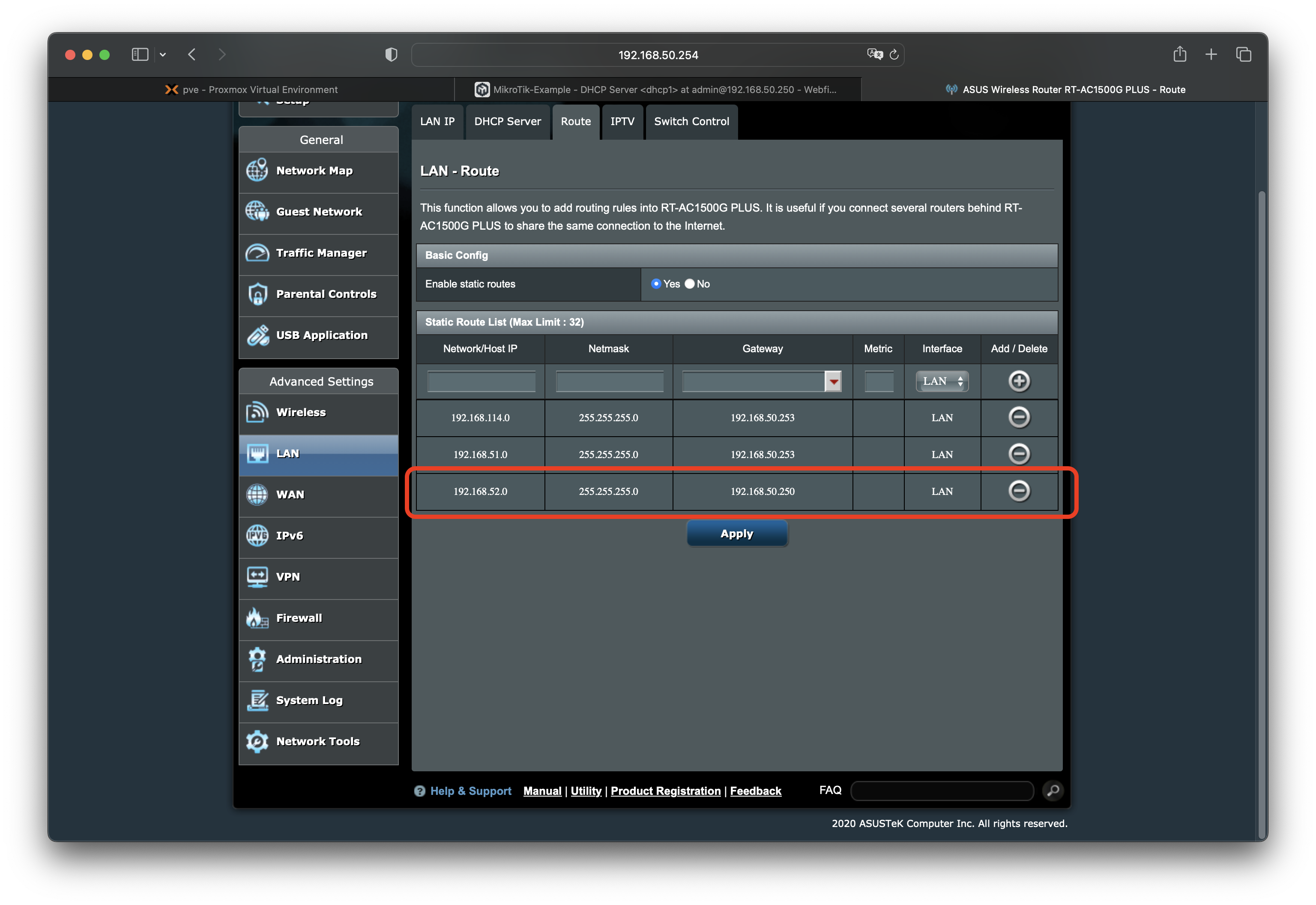Click the Apply button
The height and width of the screenshot is (905, 1316).
[x=736, y=533]
